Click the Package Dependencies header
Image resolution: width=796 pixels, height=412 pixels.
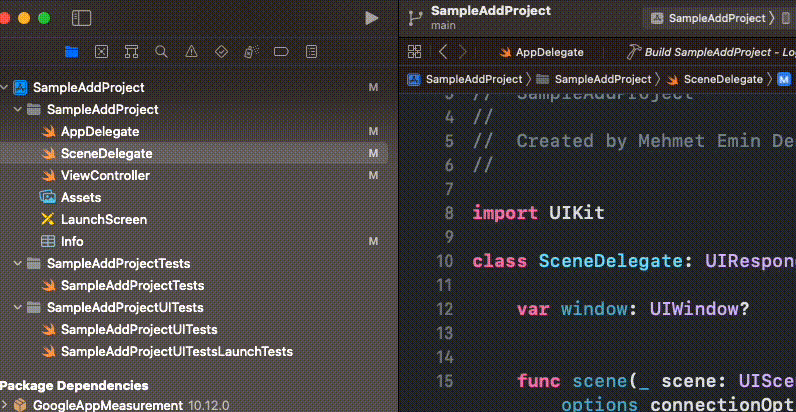click(74, 385)
